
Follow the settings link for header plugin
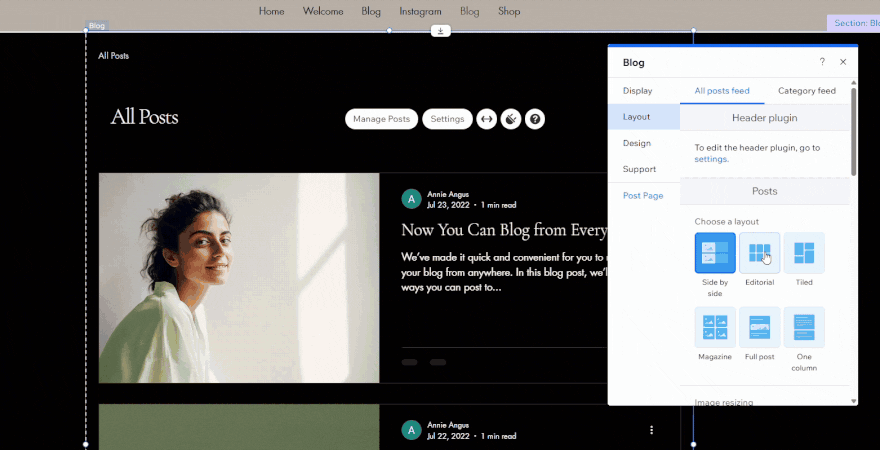(711, 159)
